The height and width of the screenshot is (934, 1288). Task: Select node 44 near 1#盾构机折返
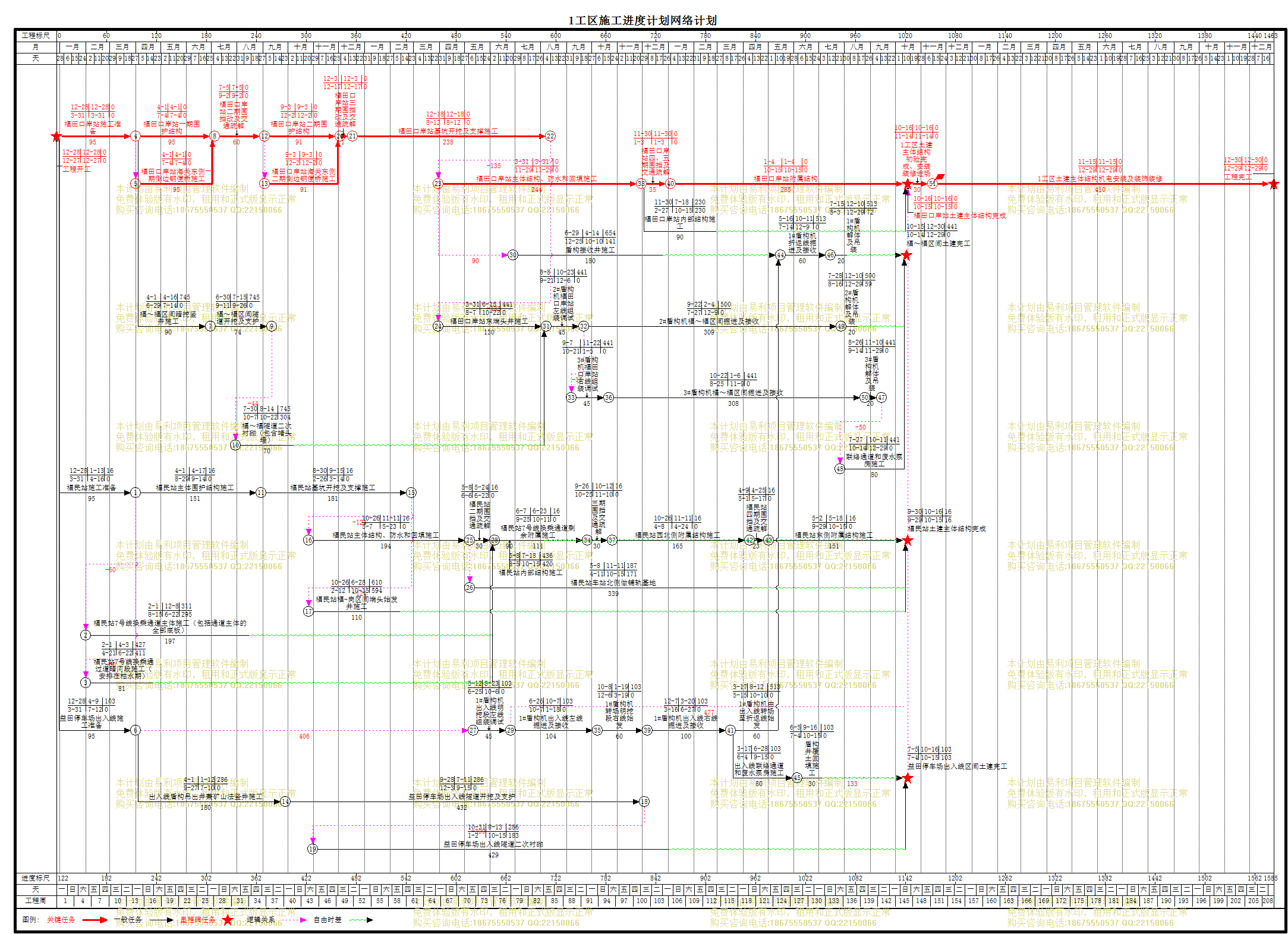780,255
